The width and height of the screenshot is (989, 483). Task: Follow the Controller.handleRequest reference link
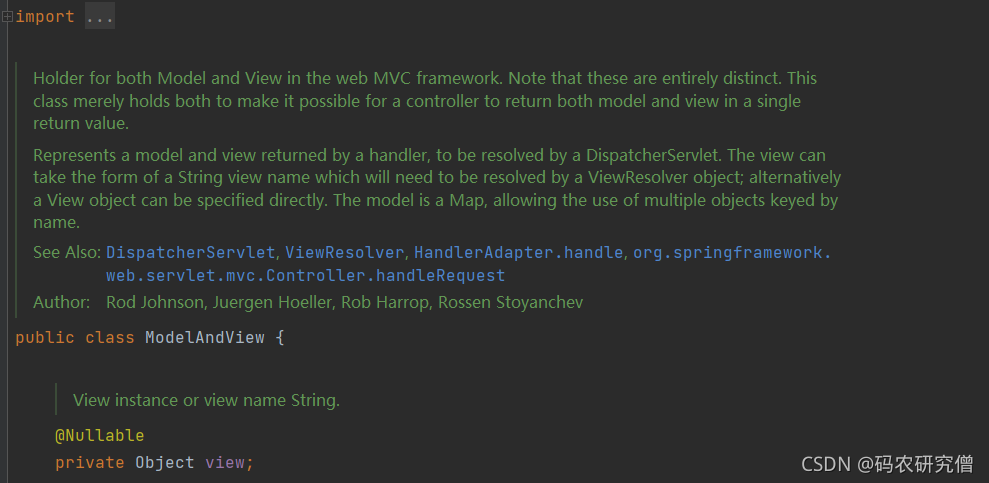click(305, 275)
